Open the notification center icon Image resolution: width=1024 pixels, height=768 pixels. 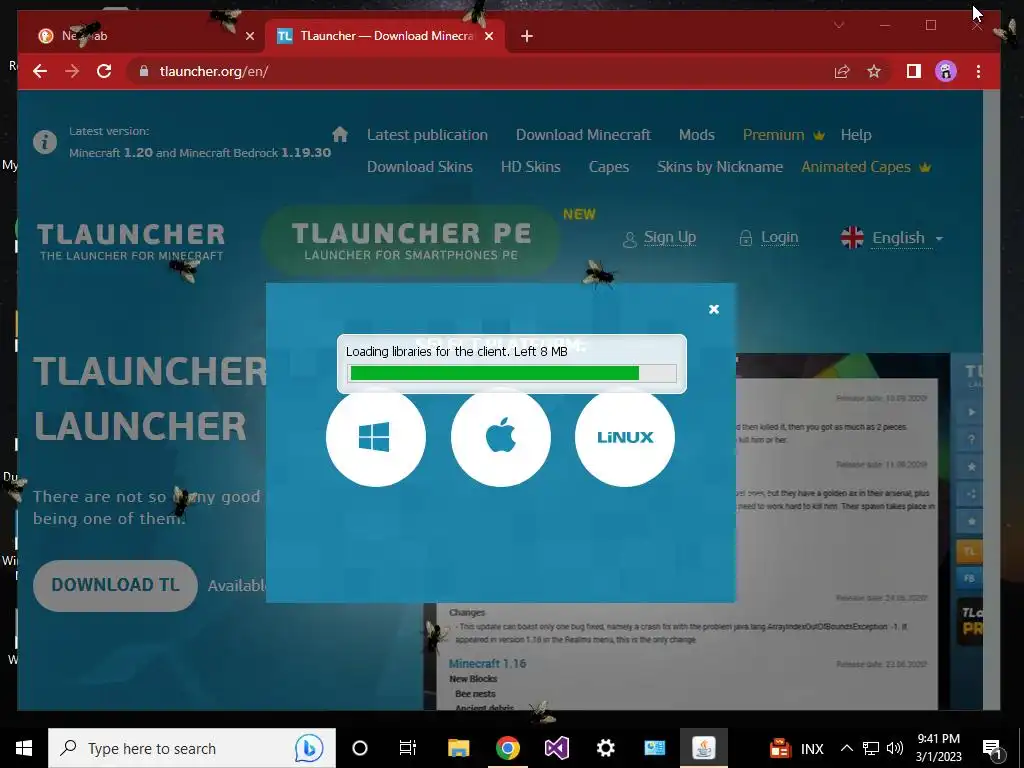point(992,748)
